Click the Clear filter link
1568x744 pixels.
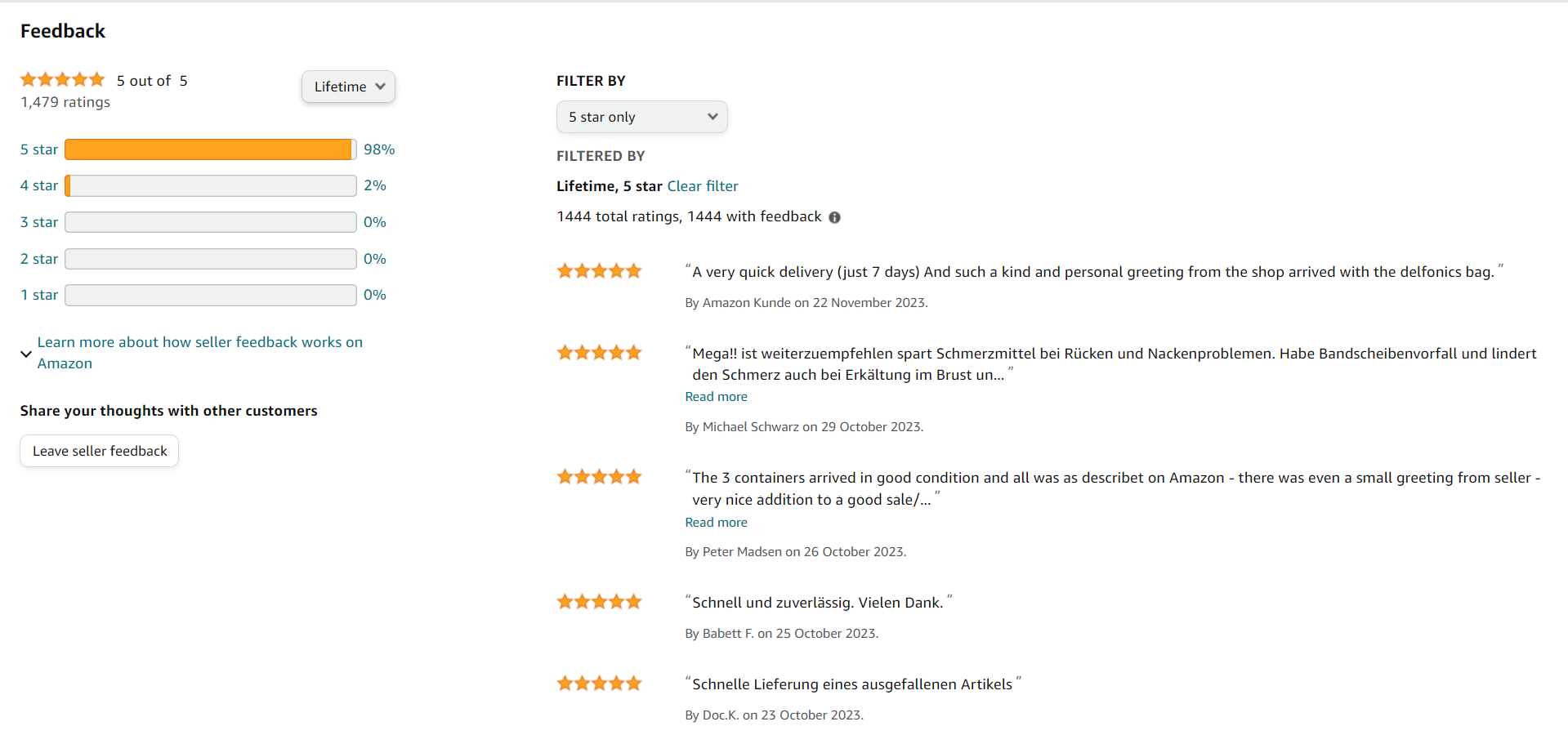pyautogui.click(x=703, y=186)
